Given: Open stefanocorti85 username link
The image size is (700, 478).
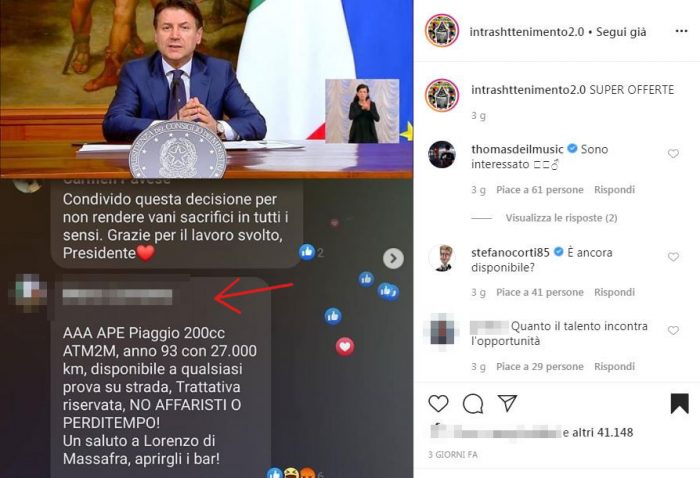Looking at the screenshot, I should click(x=510, y=253).
